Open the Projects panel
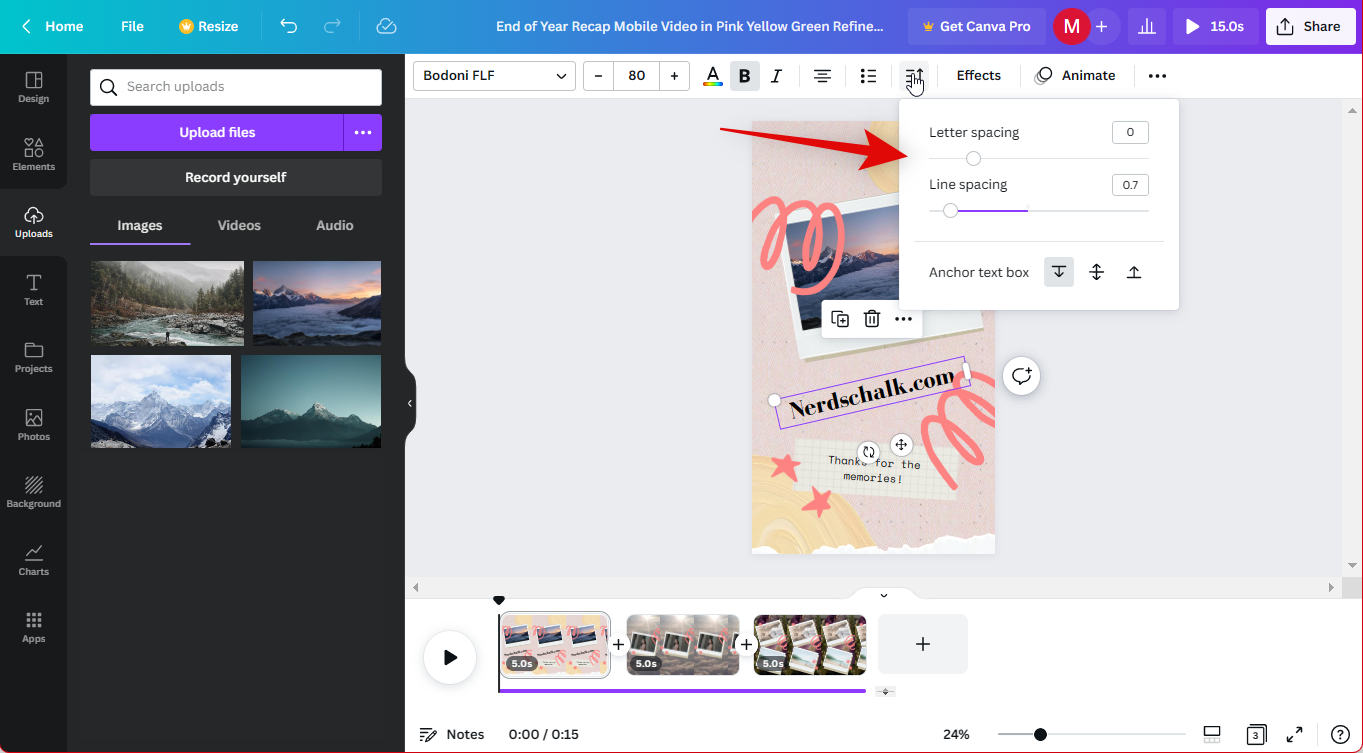This screenshot has width=1363, height=753. click(33, 357)
